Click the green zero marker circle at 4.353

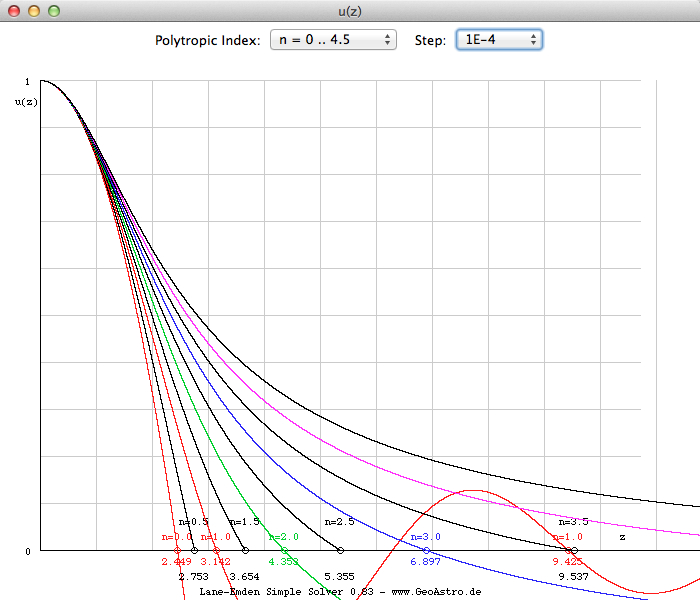(x=284, y=550)
